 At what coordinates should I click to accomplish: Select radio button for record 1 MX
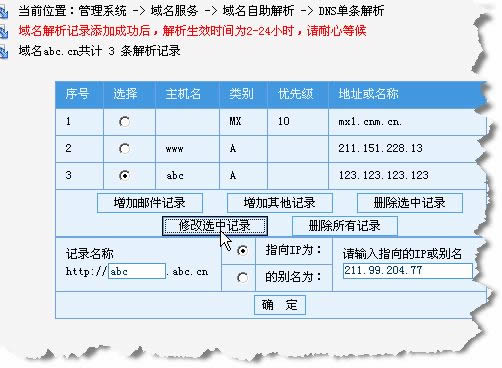click(125, 122)
